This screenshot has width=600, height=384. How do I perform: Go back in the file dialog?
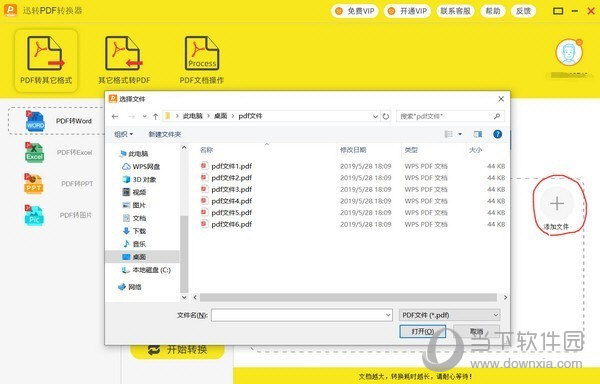tap(115, 116)
